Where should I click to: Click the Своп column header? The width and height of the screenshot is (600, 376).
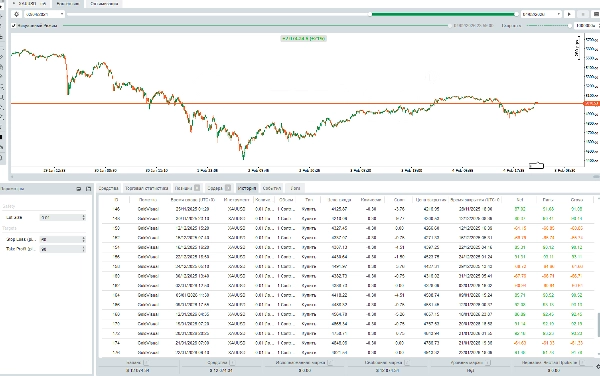point(399,200)
